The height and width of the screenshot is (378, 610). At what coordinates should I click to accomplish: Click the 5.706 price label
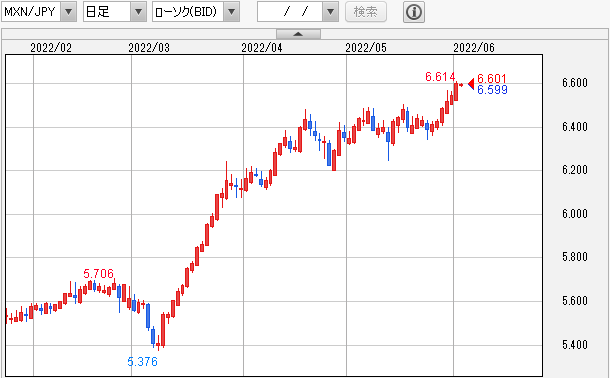tap(98, 274)
